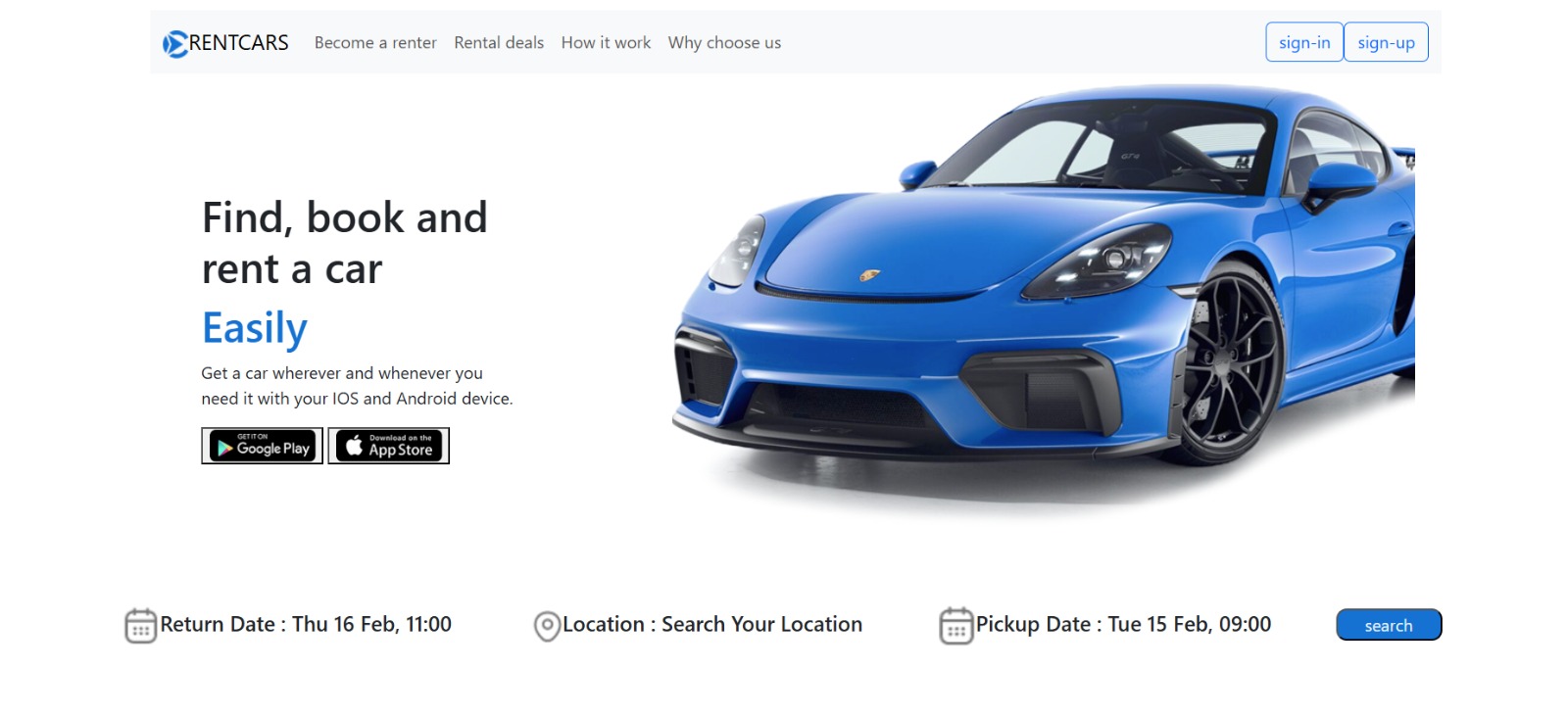
Task: Click the sign-up button
Action: pos(1386,42)
